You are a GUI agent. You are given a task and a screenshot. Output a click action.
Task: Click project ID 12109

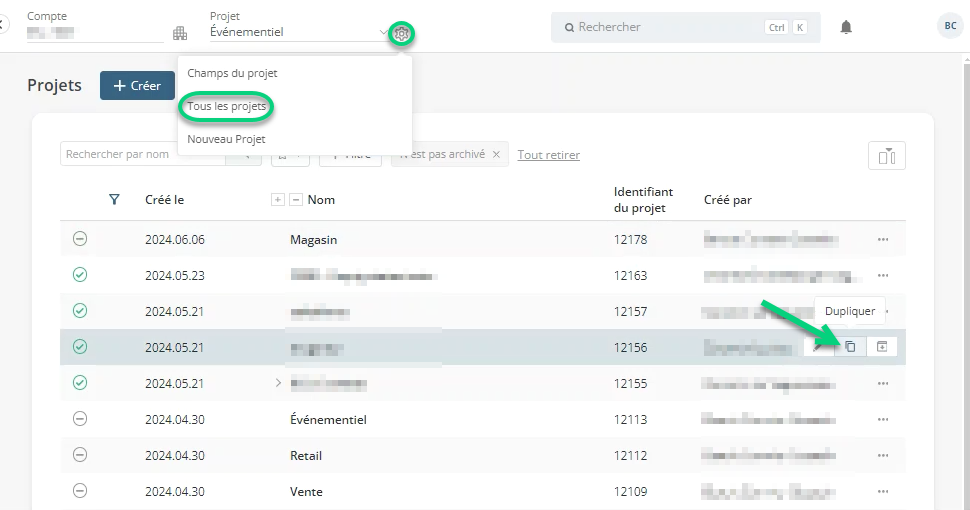[630, 491]
